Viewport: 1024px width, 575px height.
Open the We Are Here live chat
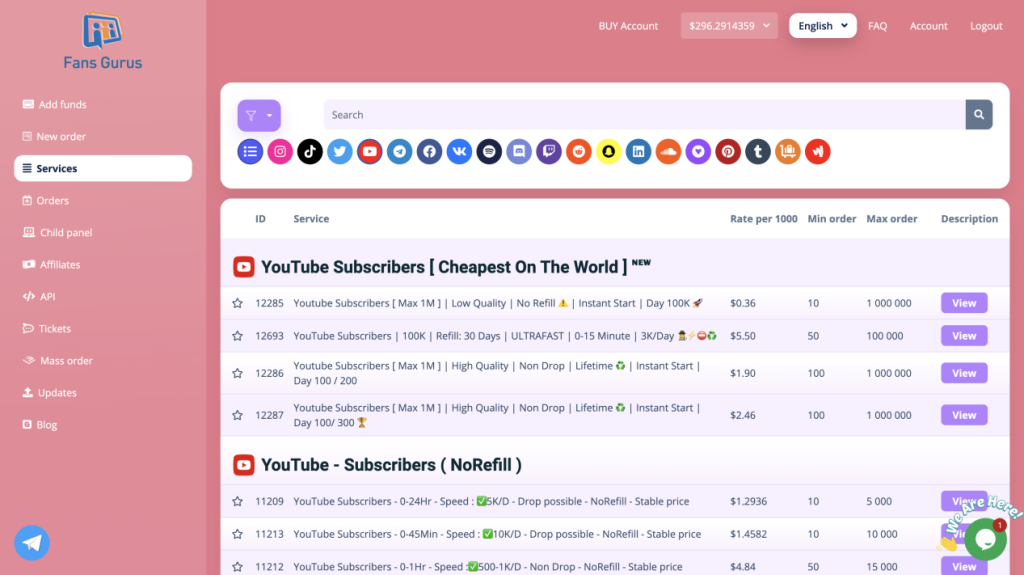985,539
